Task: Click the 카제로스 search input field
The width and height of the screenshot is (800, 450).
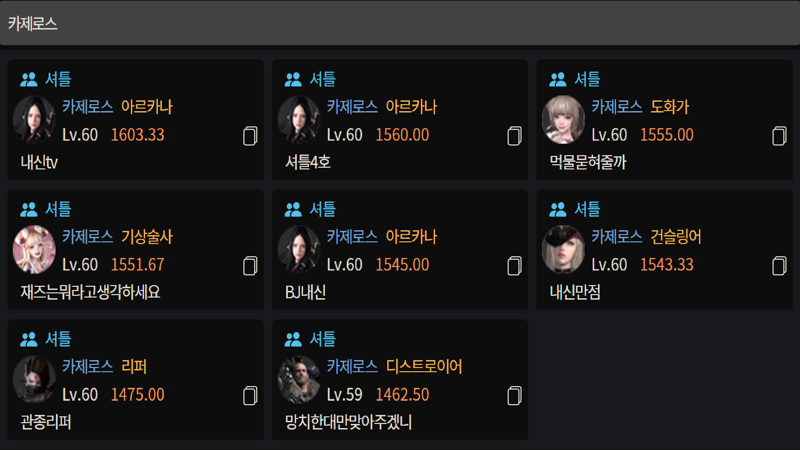Action: coord(400,23)
